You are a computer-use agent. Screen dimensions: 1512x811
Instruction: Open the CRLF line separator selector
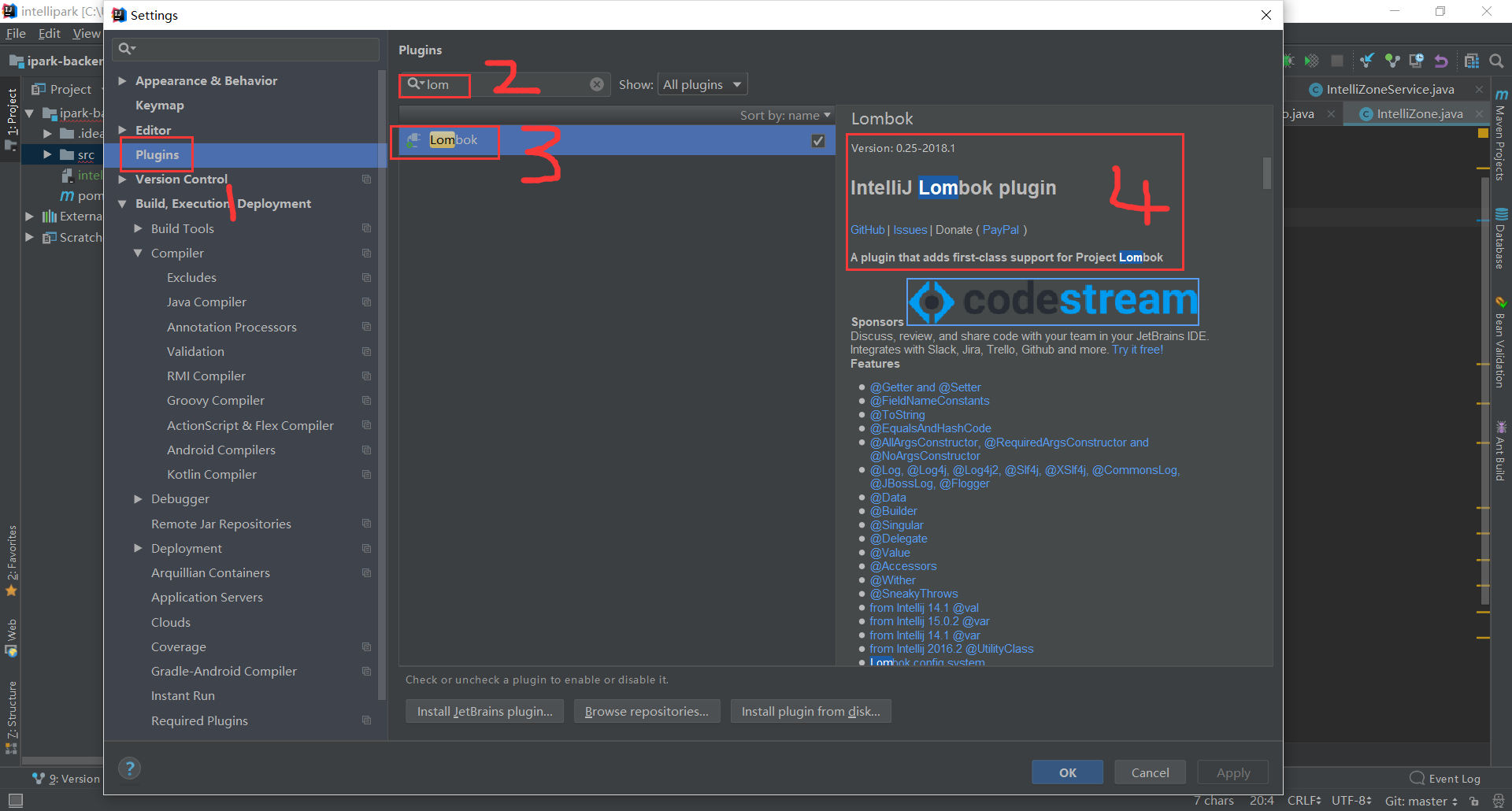tap(1304, 801)
